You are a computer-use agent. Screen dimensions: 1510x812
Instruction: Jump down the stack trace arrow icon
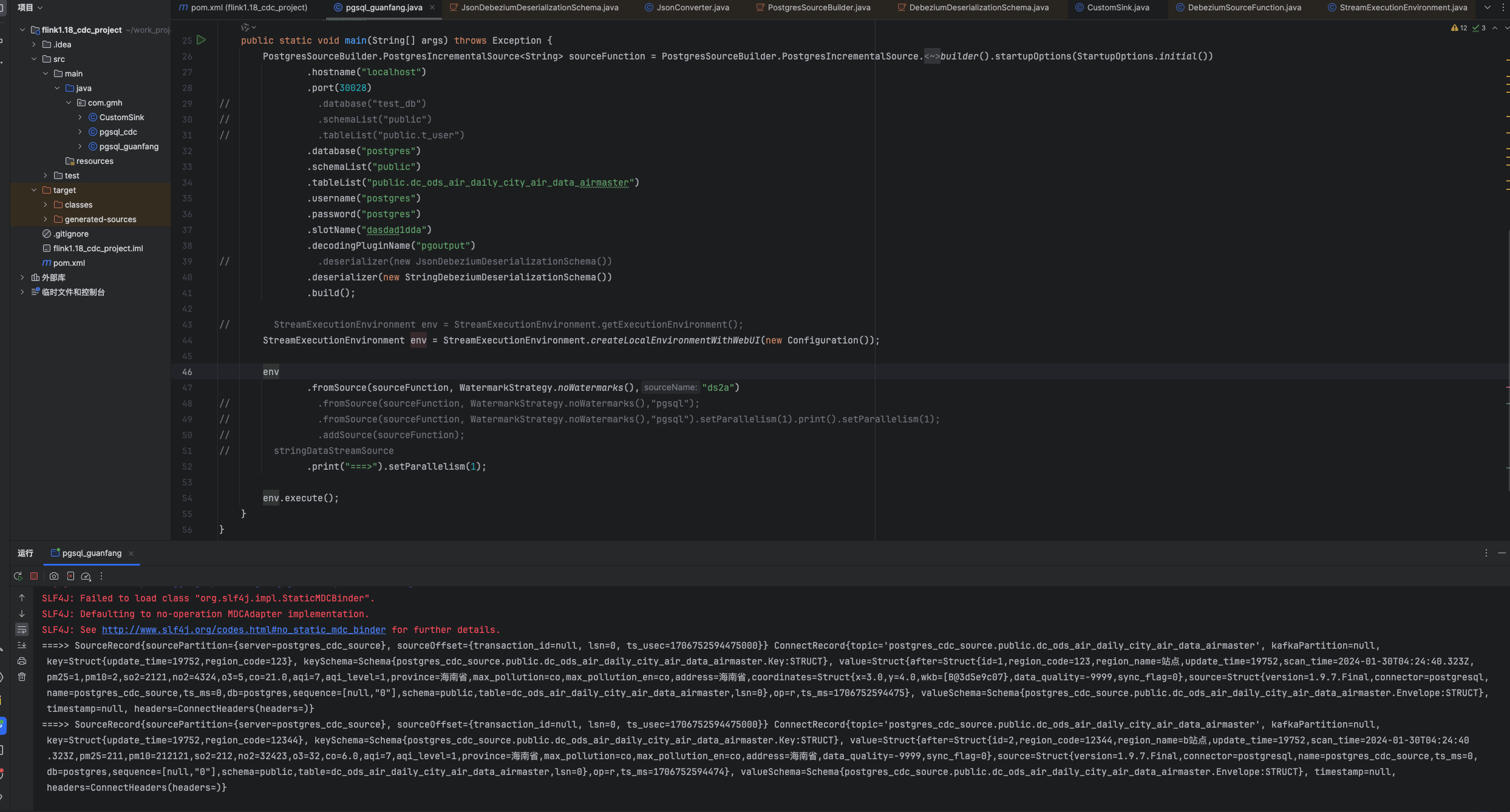tap(22, 614)
